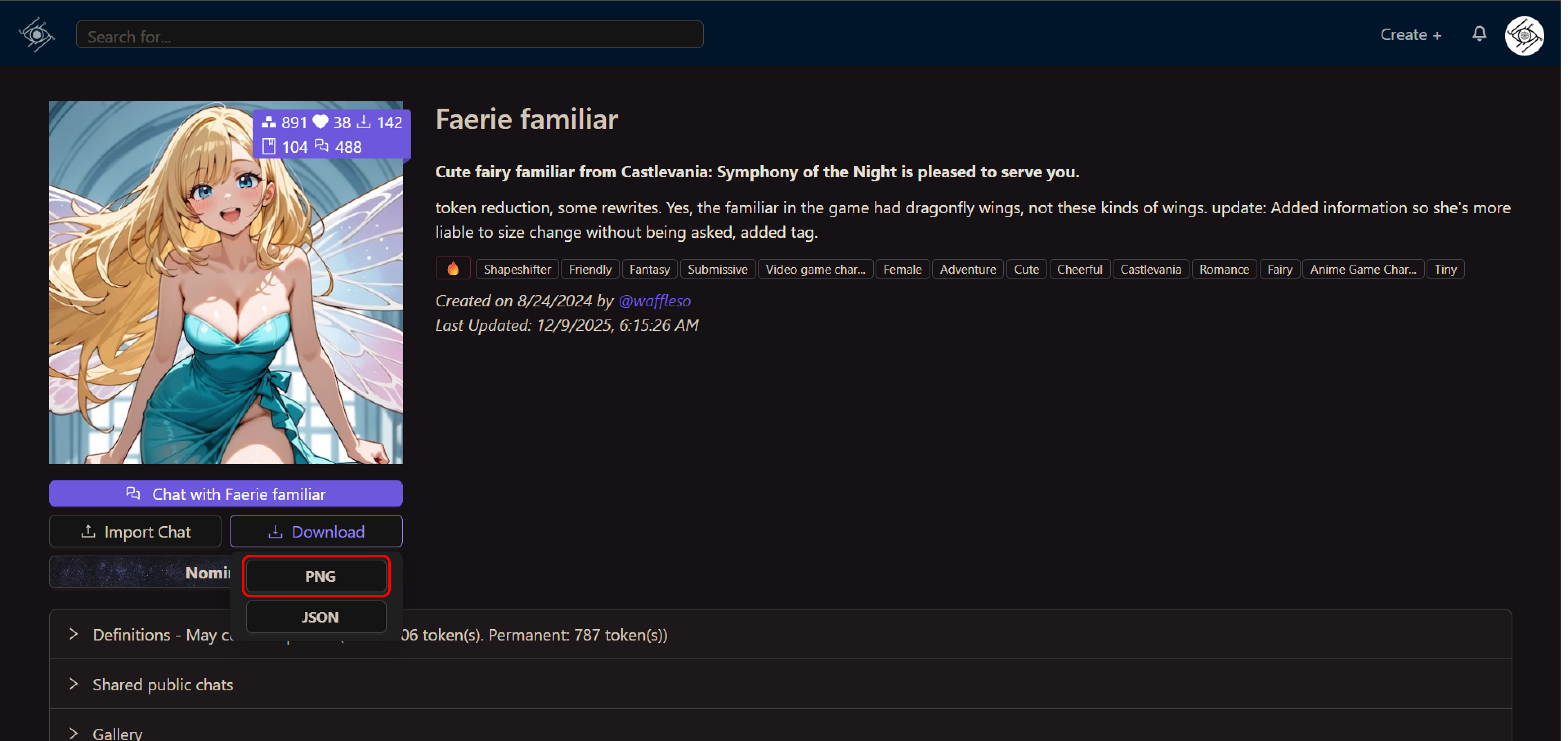Click the heart favorites icon
Image resolution: width=1568 pixels, height=741 pixels.
coord(320,122)
